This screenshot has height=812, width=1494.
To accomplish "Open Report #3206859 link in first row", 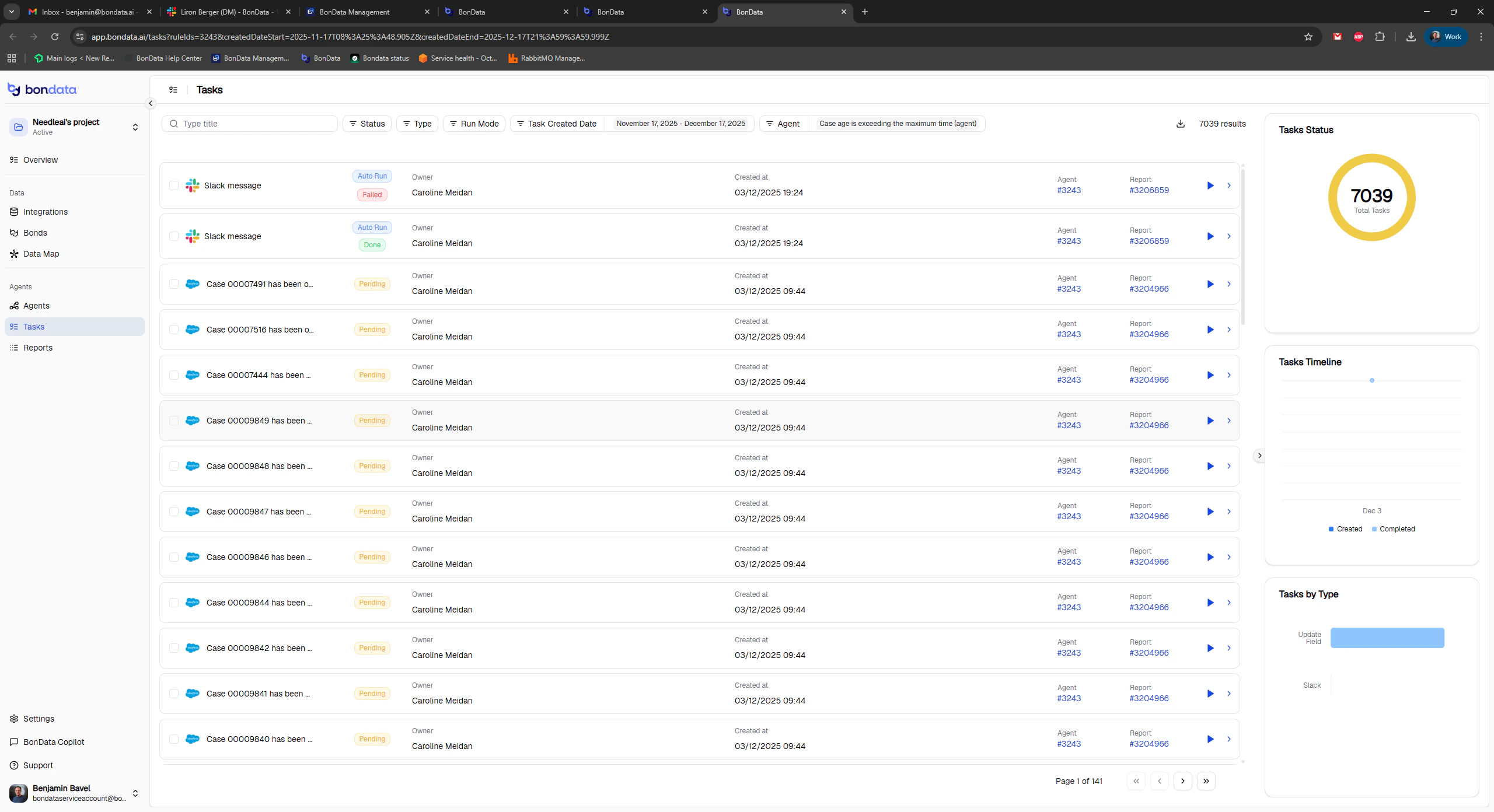I will click(1149, 190).
